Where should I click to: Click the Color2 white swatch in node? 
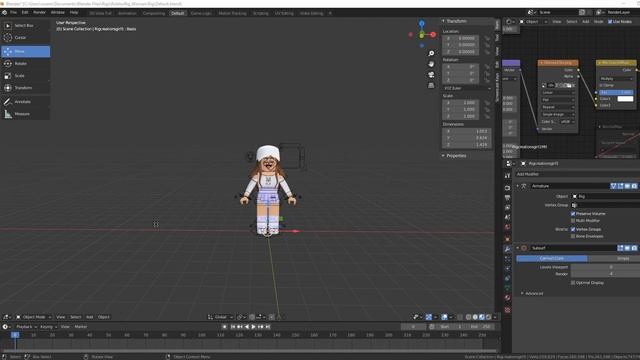point(625,99)
